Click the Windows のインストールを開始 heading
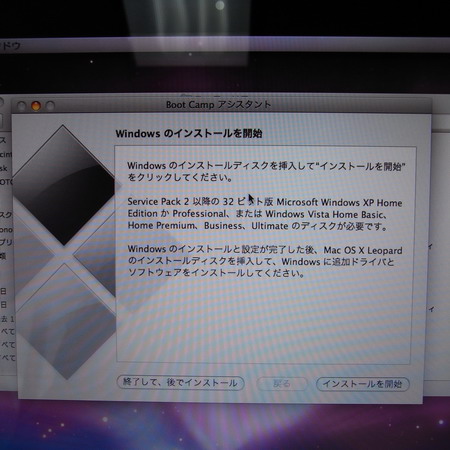This screenshot has width=450, height=450. (x=189, y=134)
